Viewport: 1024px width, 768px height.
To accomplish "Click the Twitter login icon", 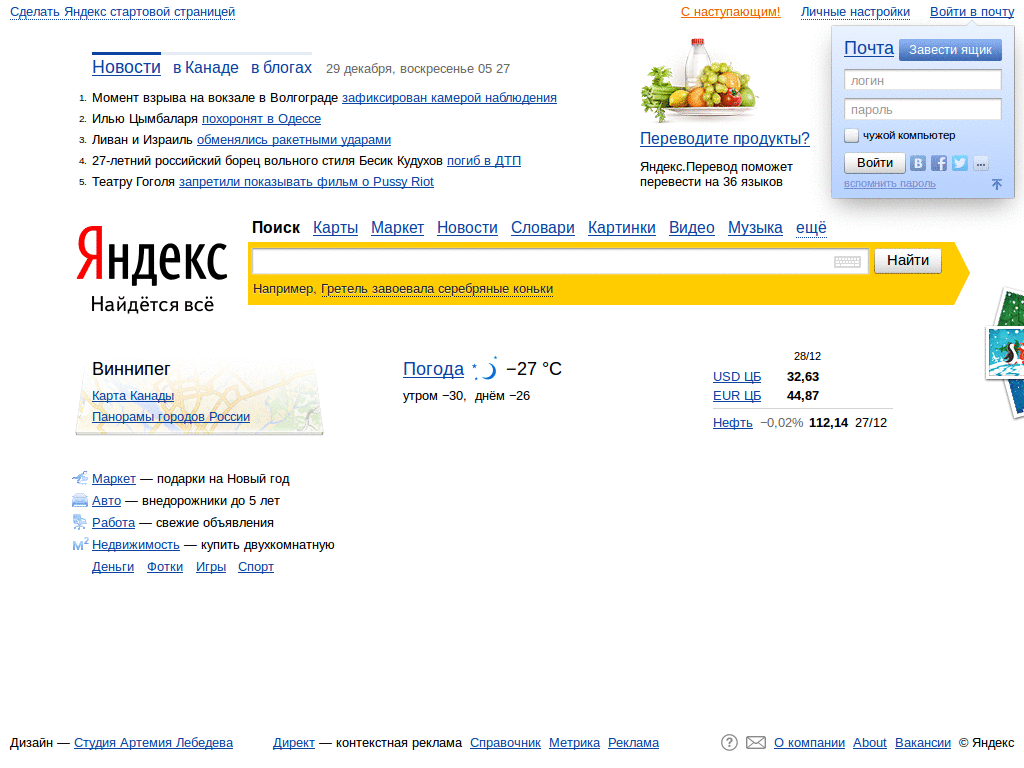I will tap(959, 163).
